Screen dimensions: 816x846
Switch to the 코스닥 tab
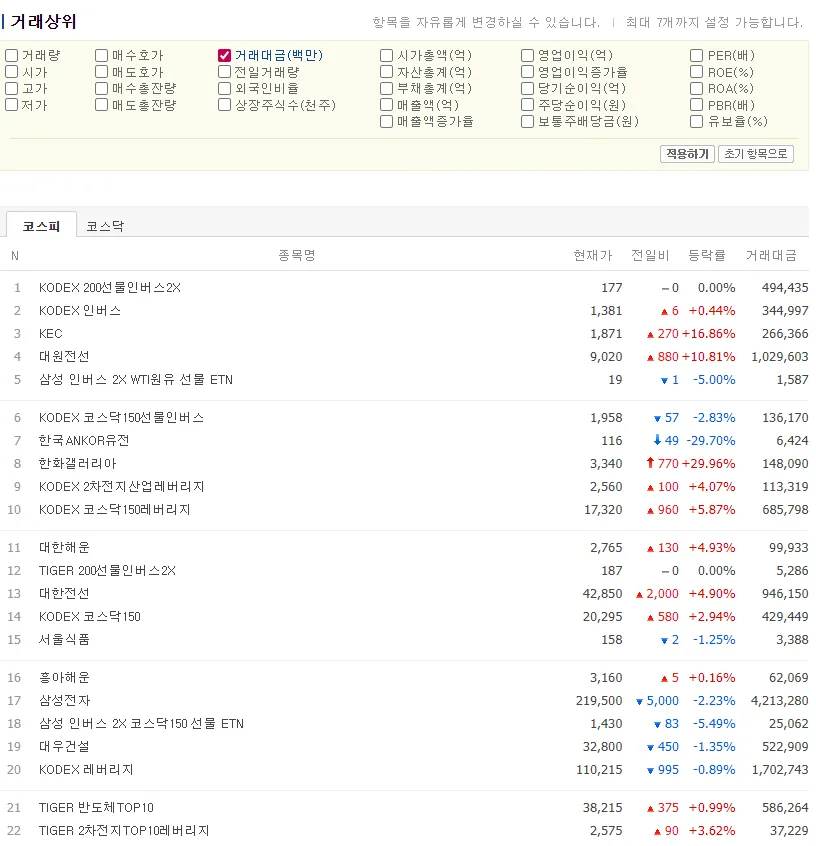(x=105, y=226)
